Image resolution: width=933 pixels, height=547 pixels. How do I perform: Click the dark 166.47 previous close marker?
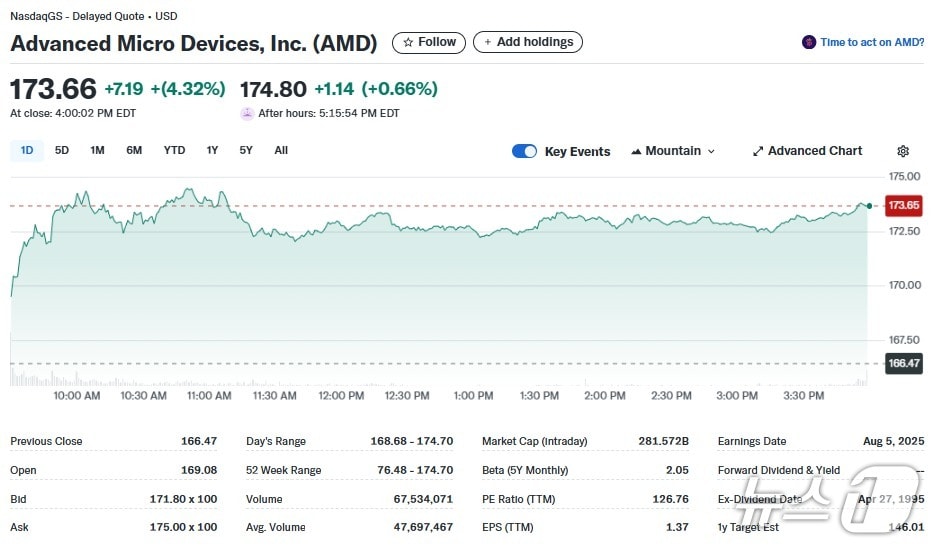[x=904, y=363]
